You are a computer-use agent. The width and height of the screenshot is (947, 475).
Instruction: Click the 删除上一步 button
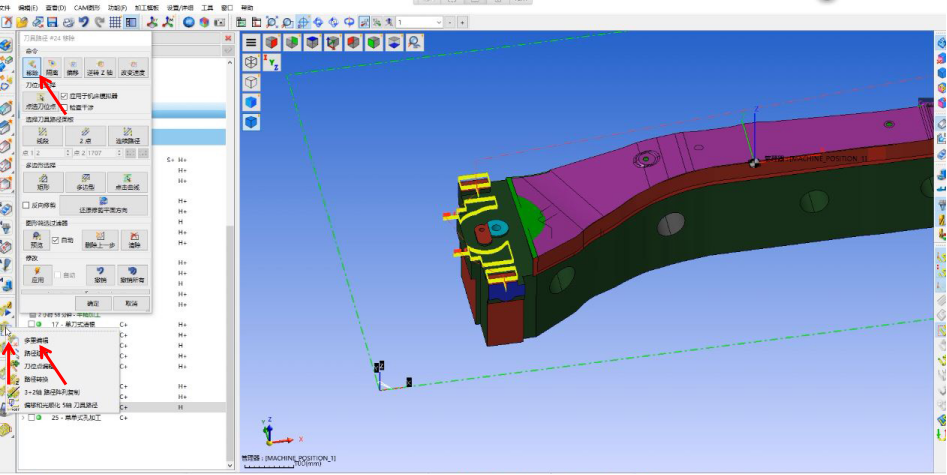100,240
